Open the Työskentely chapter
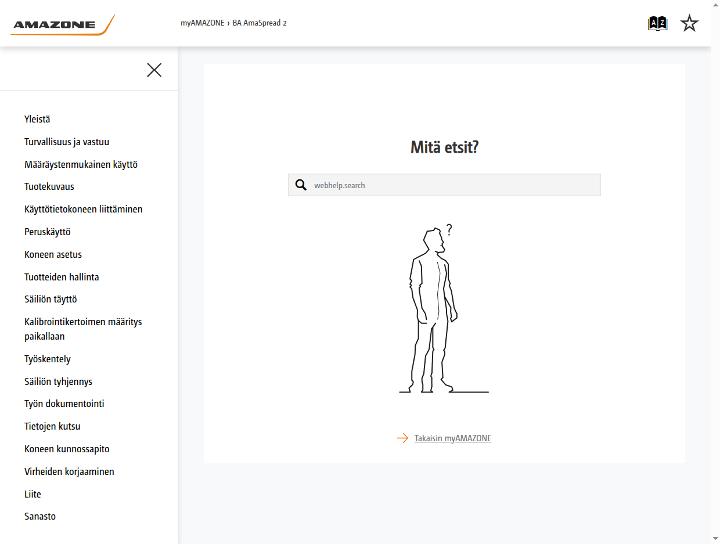 47,359
